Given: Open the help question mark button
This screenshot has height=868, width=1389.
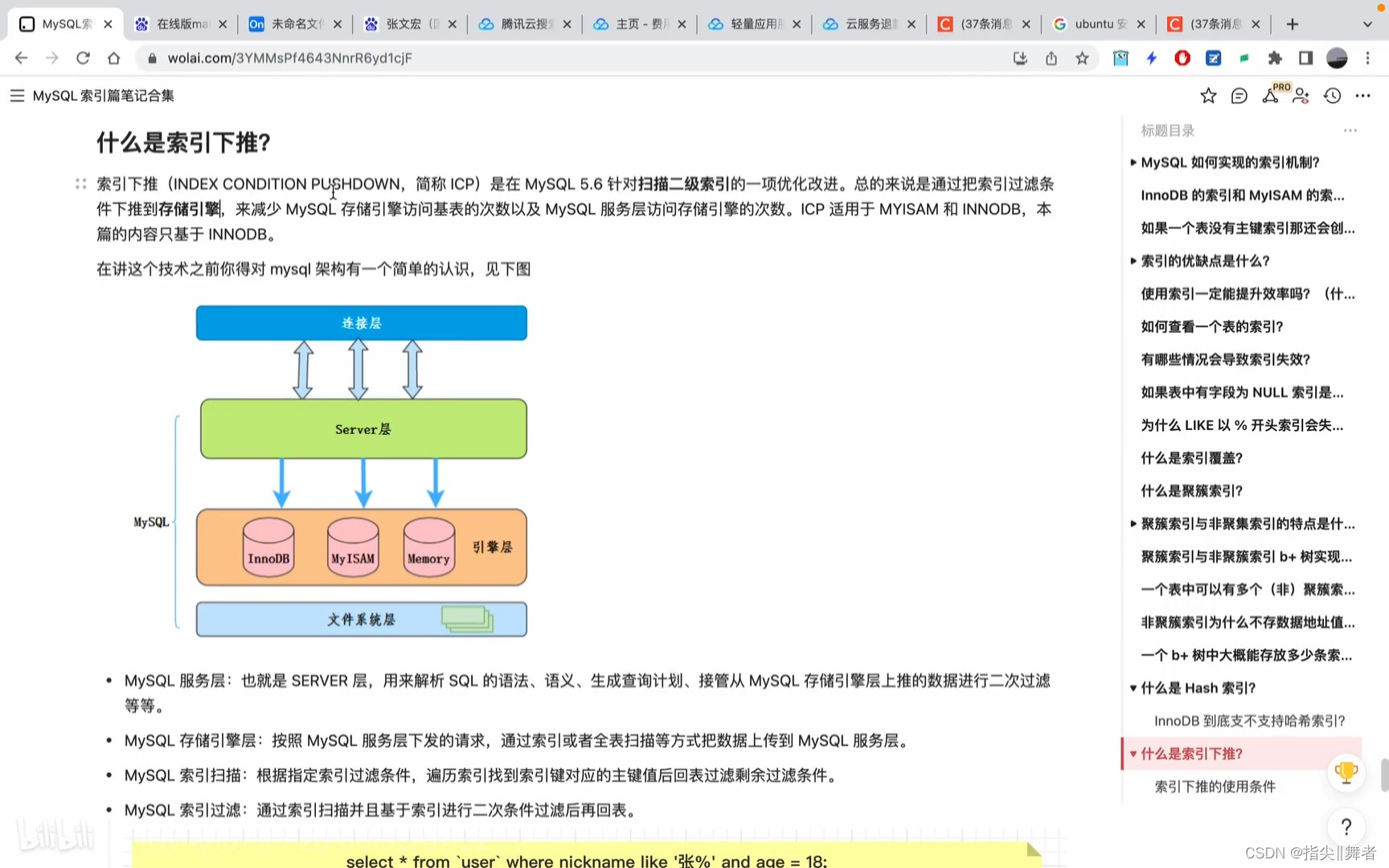Looking at the screenshot, I should [x=1346, y=827].
